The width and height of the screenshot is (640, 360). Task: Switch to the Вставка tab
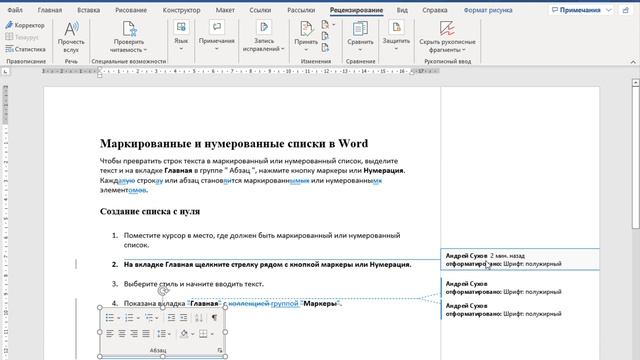pos(88,10)
